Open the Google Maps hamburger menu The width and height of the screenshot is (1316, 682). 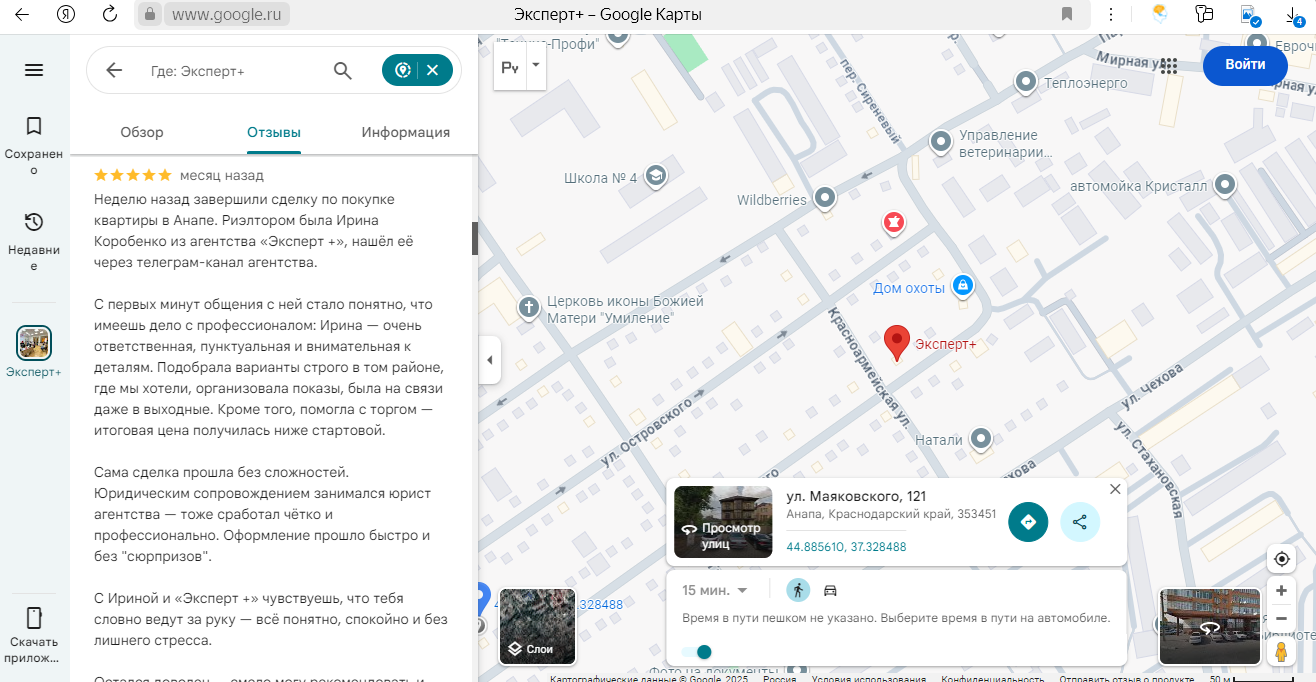point(34,70)
